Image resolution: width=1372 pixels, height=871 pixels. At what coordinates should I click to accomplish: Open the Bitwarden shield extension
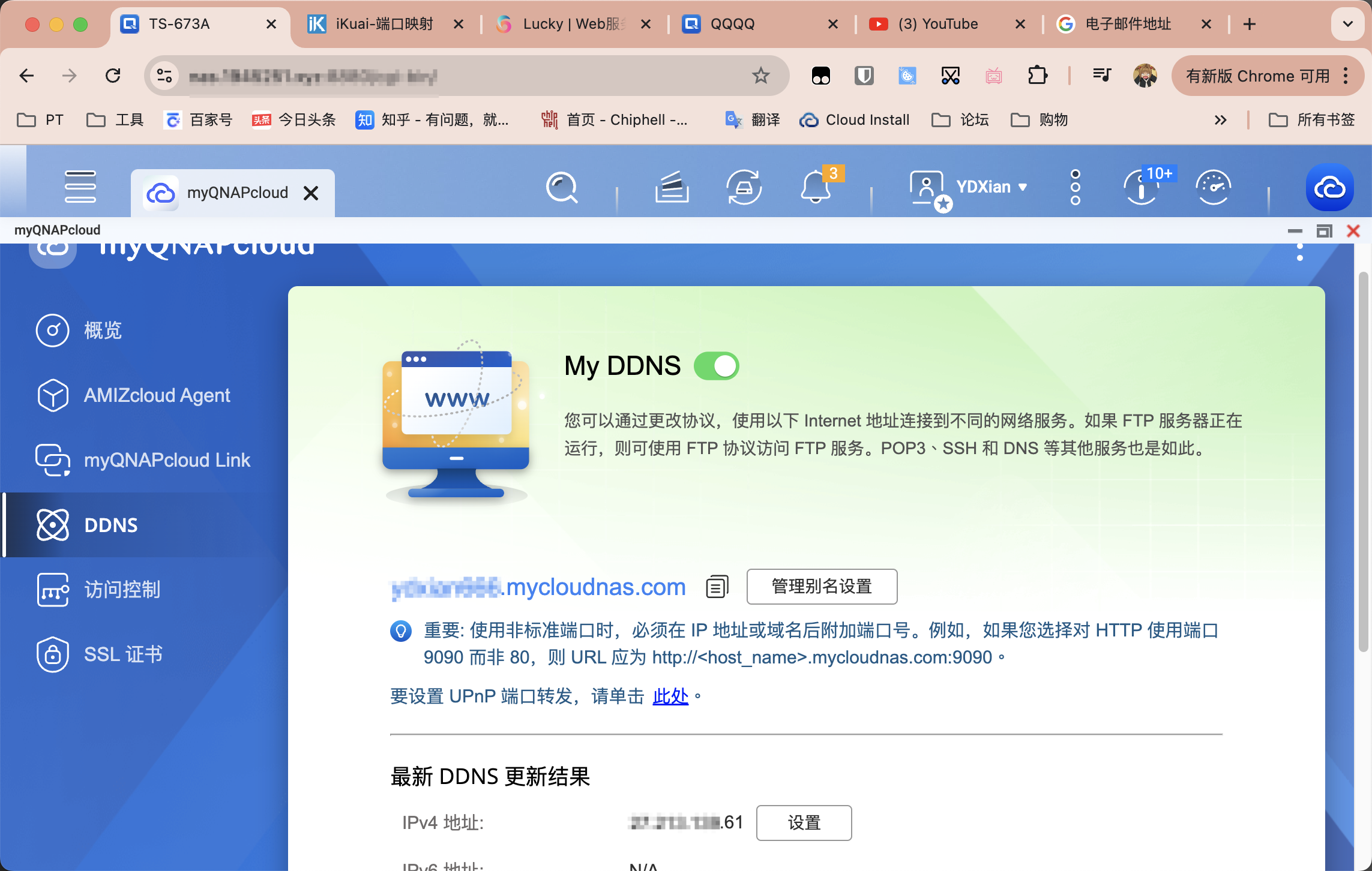(864, 76)
